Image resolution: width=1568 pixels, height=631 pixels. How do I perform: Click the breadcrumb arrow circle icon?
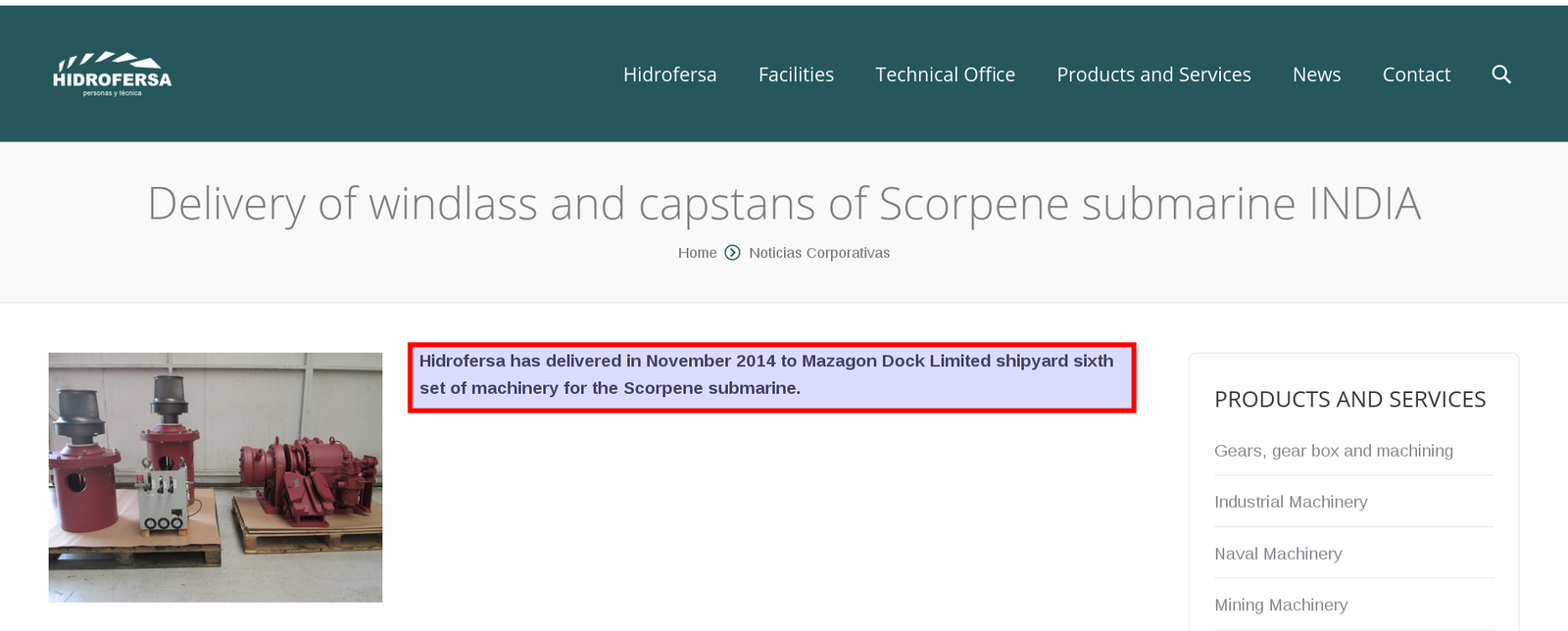(732, 253)
